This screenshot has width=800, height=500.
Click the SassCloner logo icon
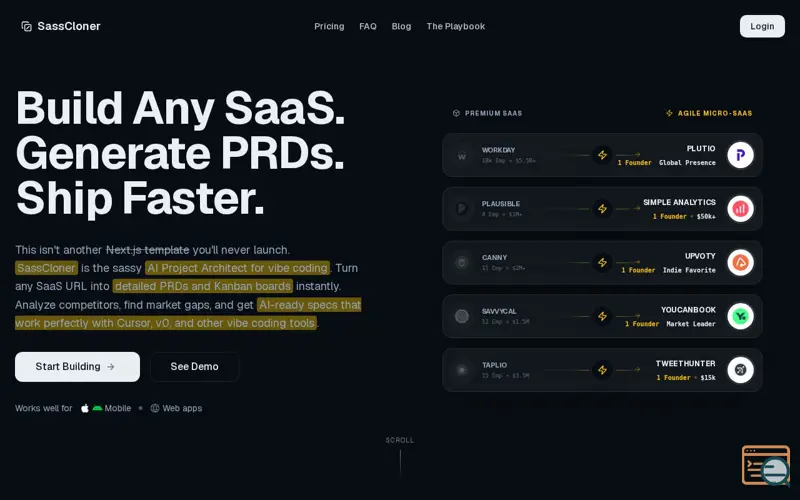27,26
